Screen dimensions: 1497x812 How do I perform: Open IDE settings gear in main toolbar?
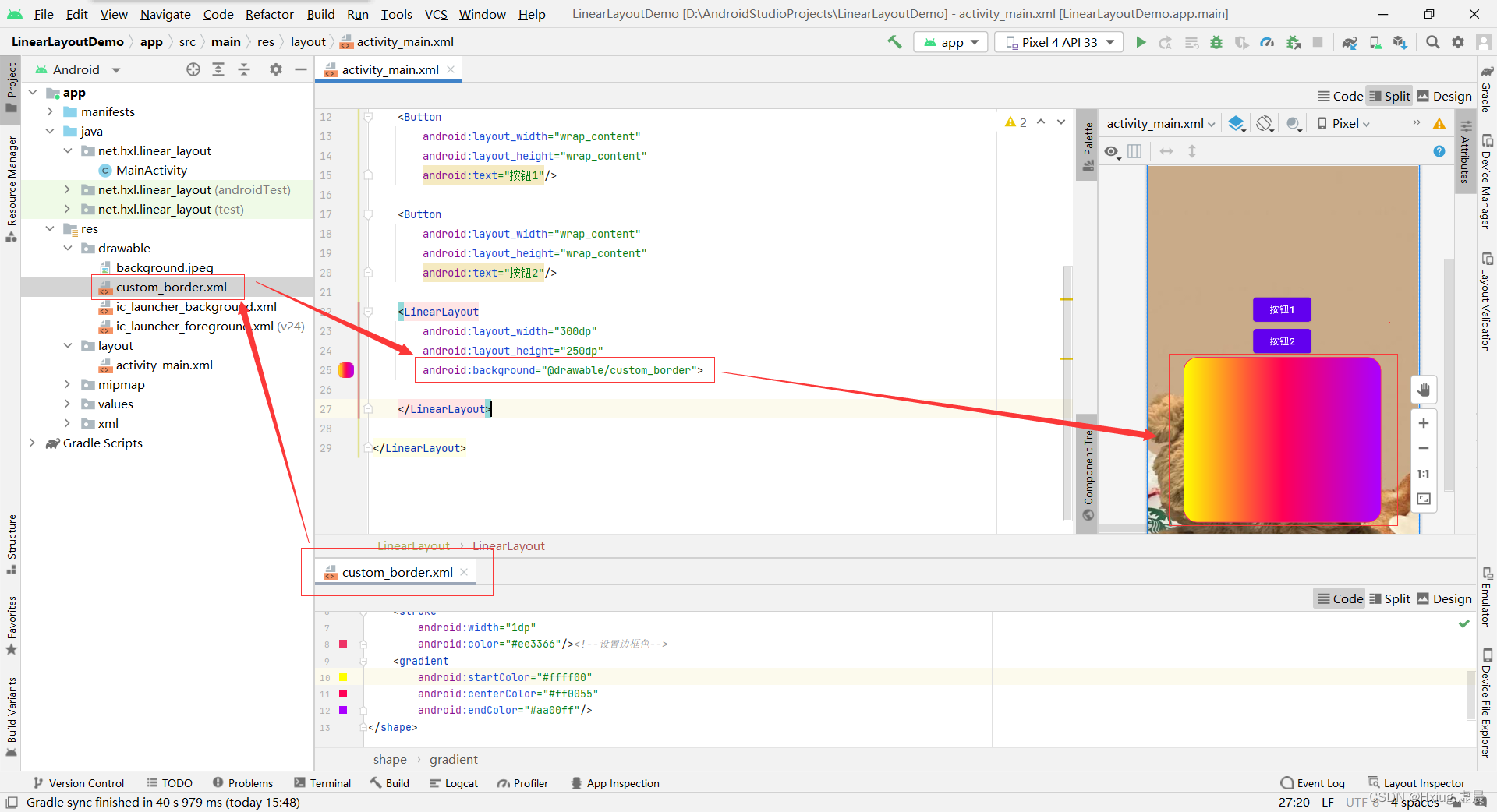1458,42
